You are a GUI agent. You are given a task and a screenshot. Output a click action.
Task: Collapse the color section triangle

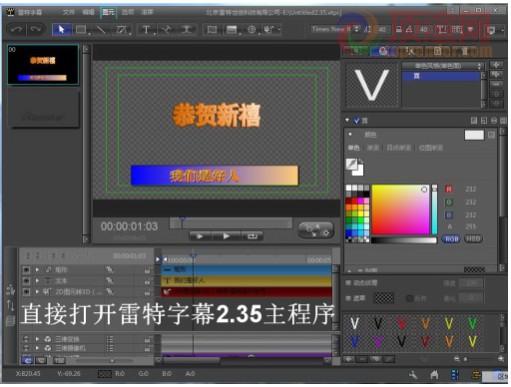click(350, 134)
